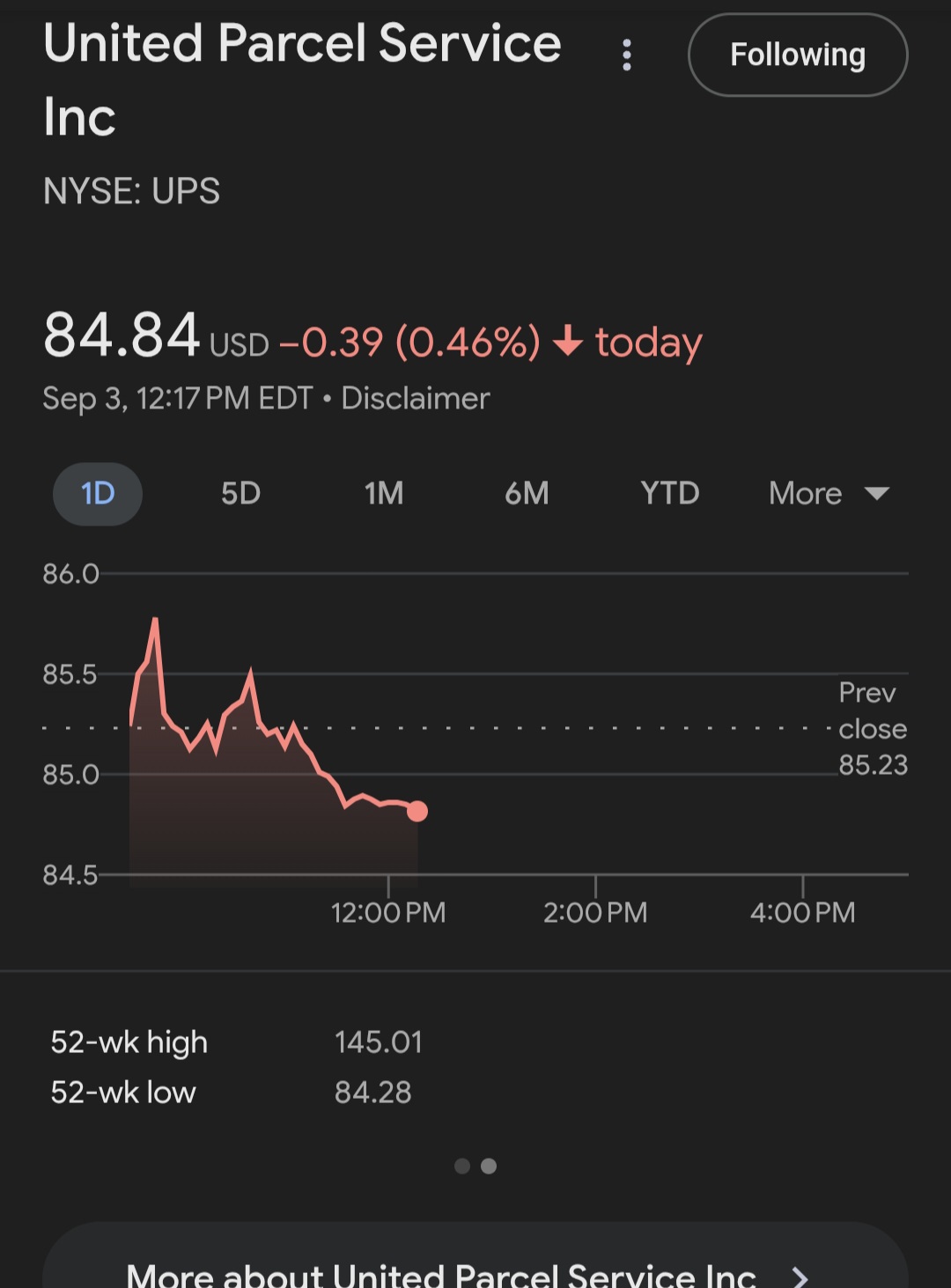Image resolution: width=951 pixels, height=1288 pixels.
Task: Open More about United Parcel Service Inc
Action: pyautogui.click(x=440, y=1274)
